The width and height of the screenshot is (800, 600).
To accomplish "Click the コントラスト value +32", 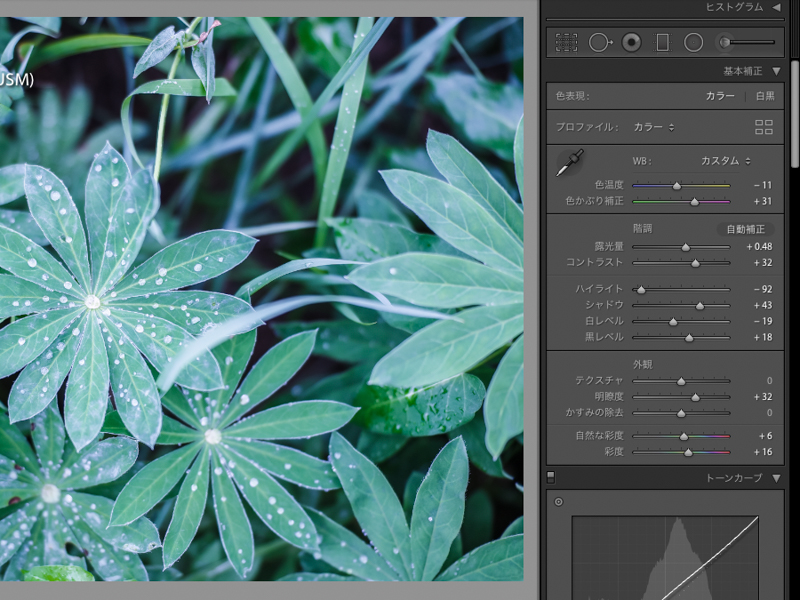I will [x=763, y=263].
